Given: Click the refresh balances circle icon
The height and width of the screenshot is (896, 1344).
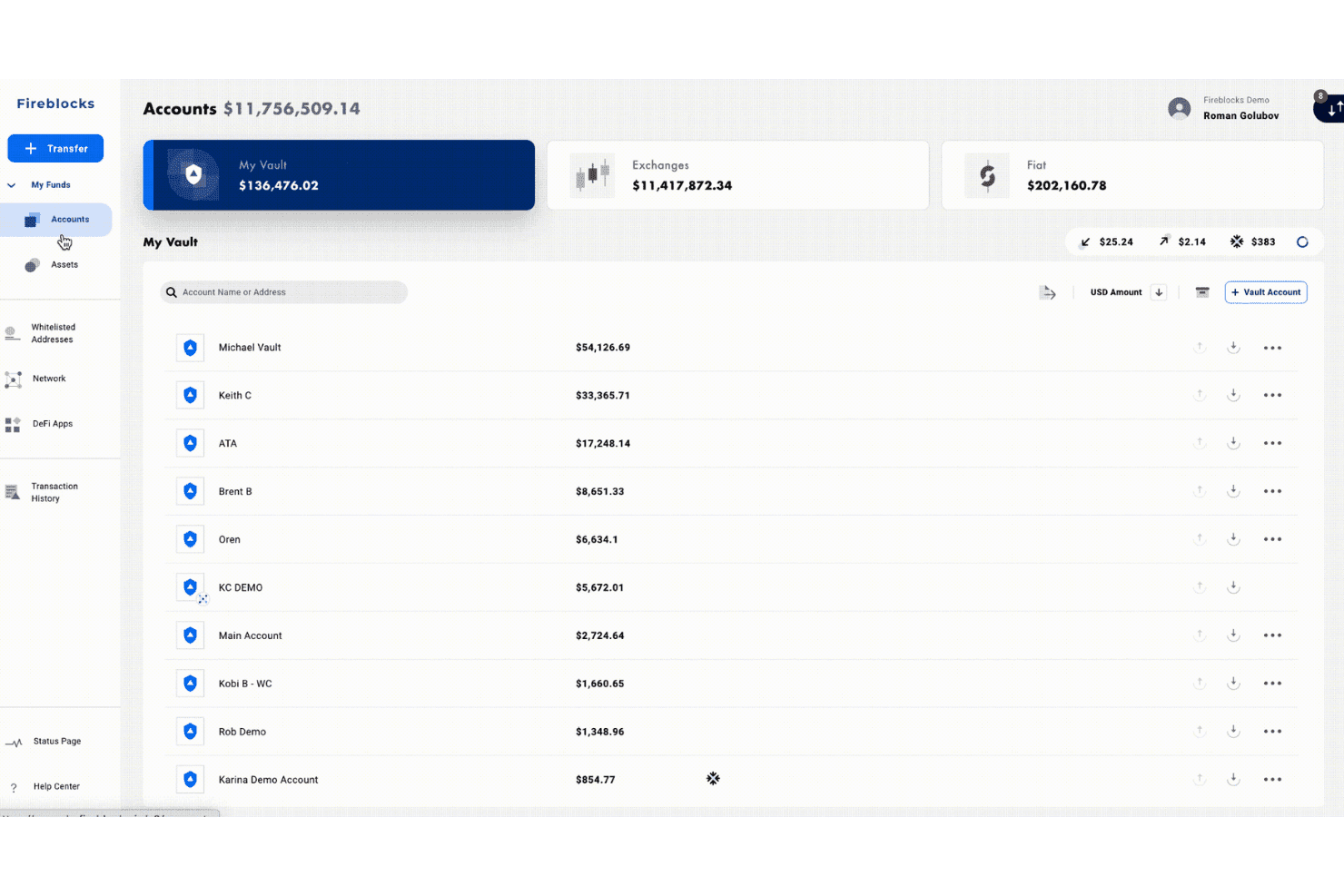Looking at the screenshot, I should click(1302, 242).
